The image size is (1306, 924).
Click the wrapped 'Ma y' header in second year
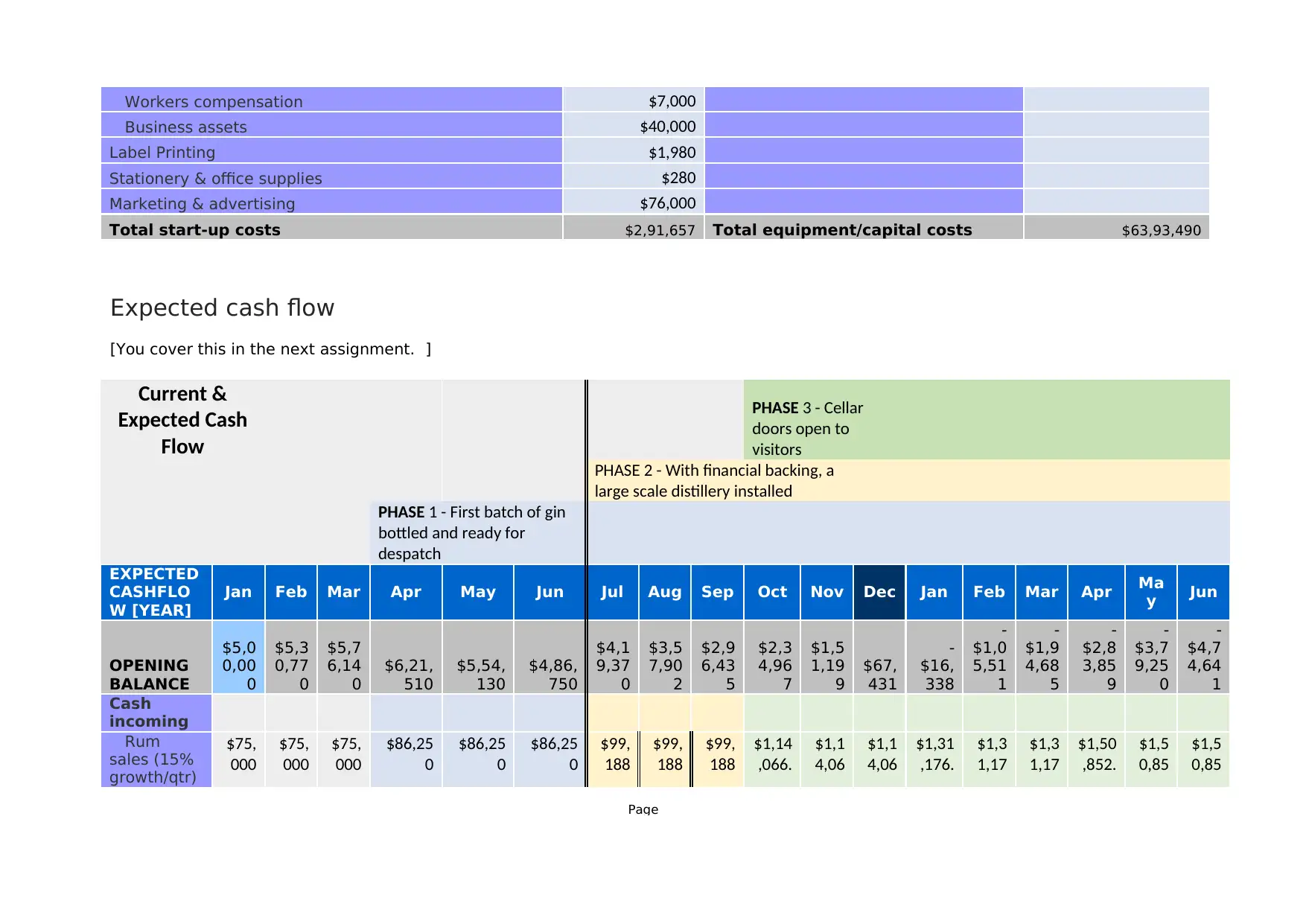coord(1151,592)
